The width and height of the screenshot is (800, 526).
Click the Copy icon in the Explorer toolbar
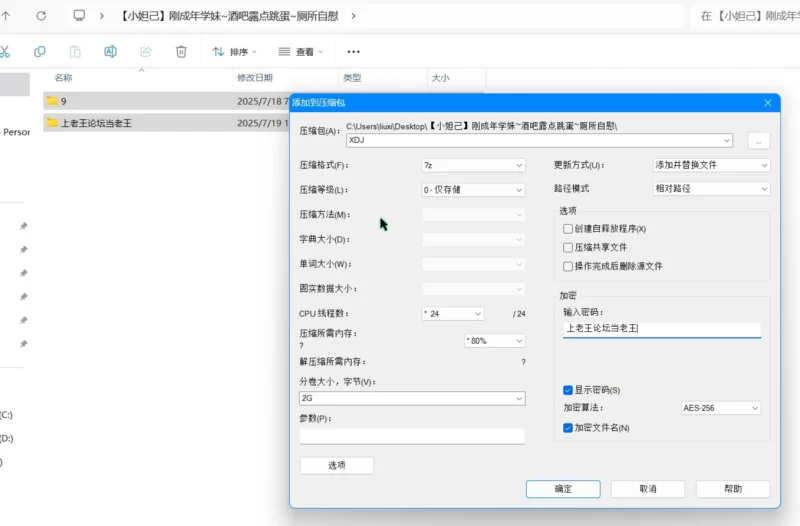[x=39, y=52]
